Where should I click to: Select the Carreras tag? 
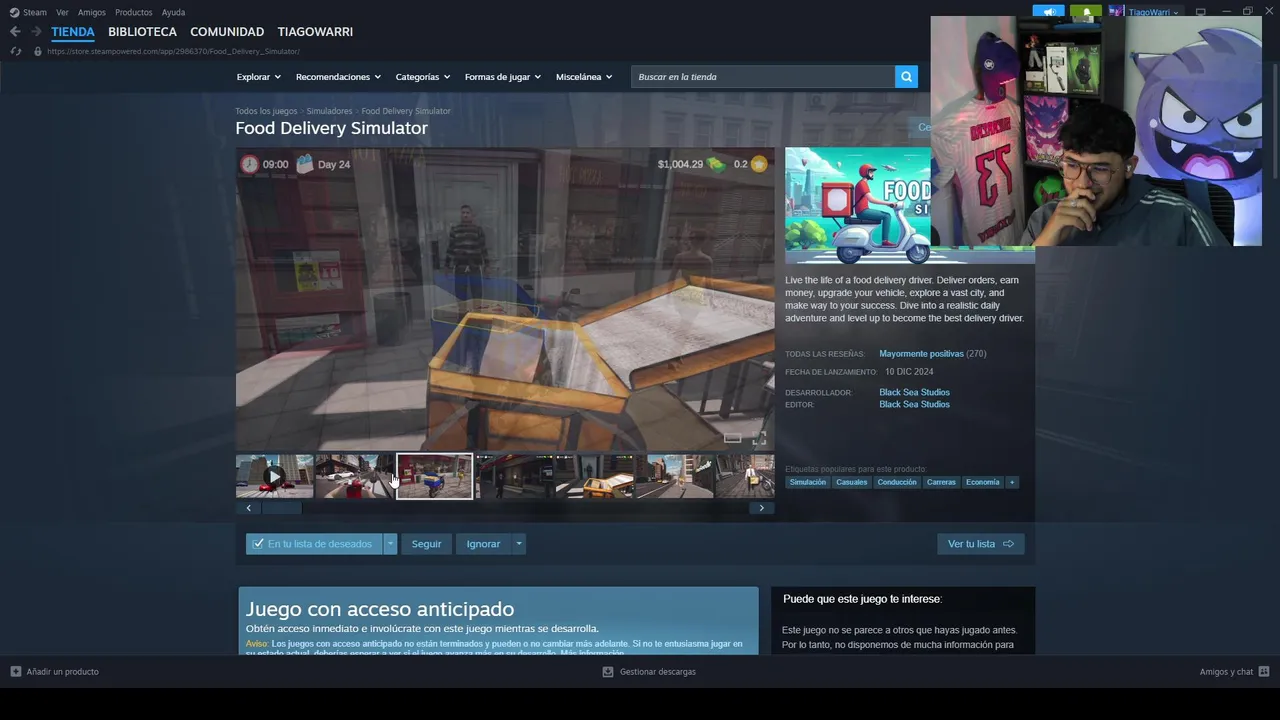(941, 482)
